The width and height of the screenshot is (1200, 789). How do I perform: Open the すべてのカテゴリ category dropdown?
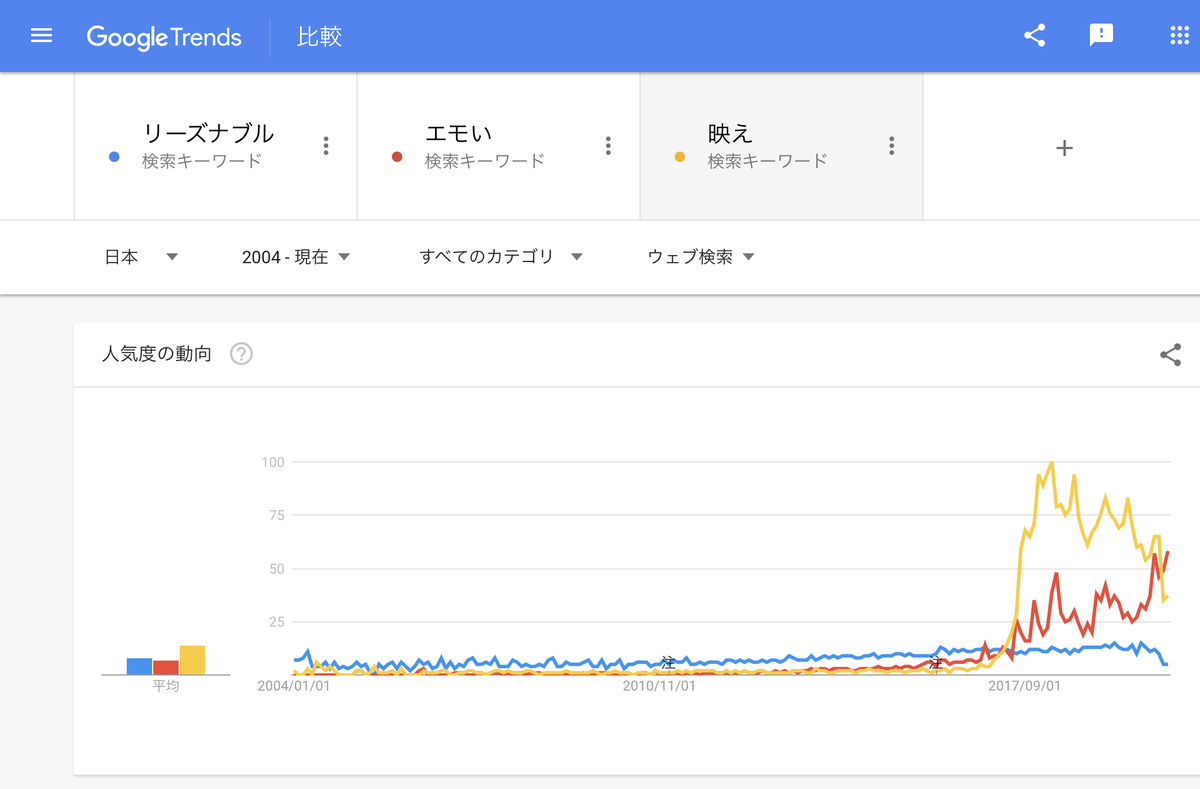pyautogui.click(x=499, y=256)
